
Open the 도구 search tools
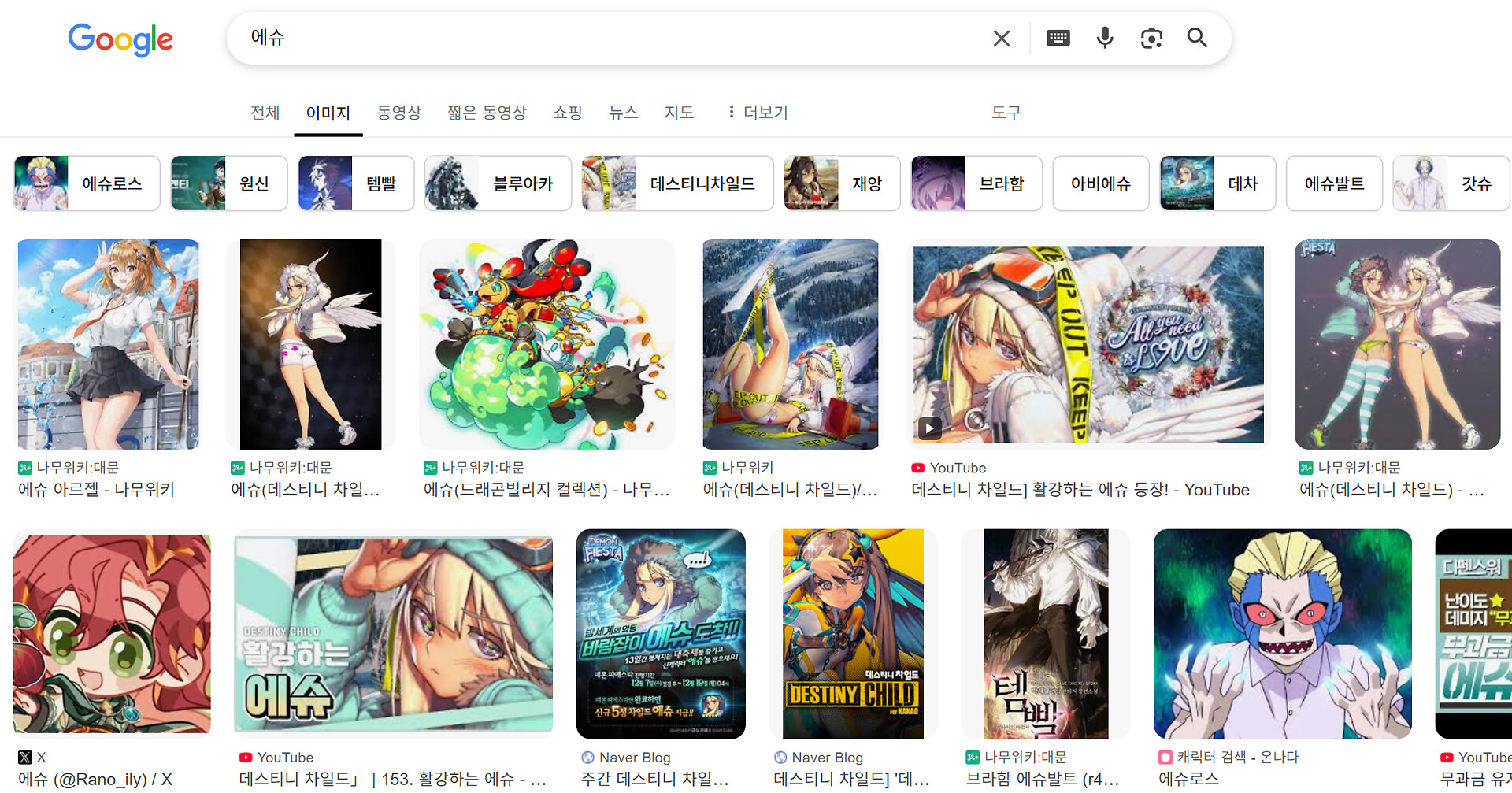[x=1006, y=113]
